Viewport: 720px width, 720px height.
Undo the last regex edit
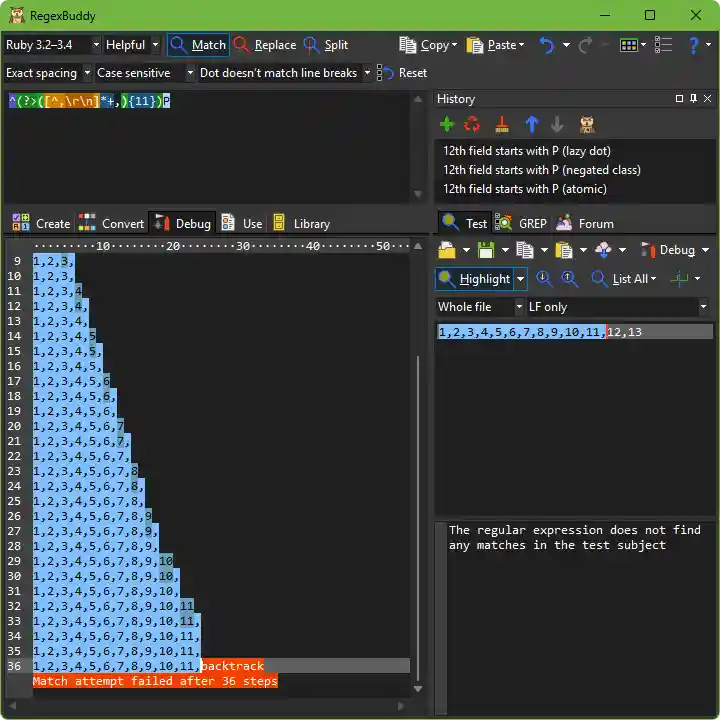[546, 45]
